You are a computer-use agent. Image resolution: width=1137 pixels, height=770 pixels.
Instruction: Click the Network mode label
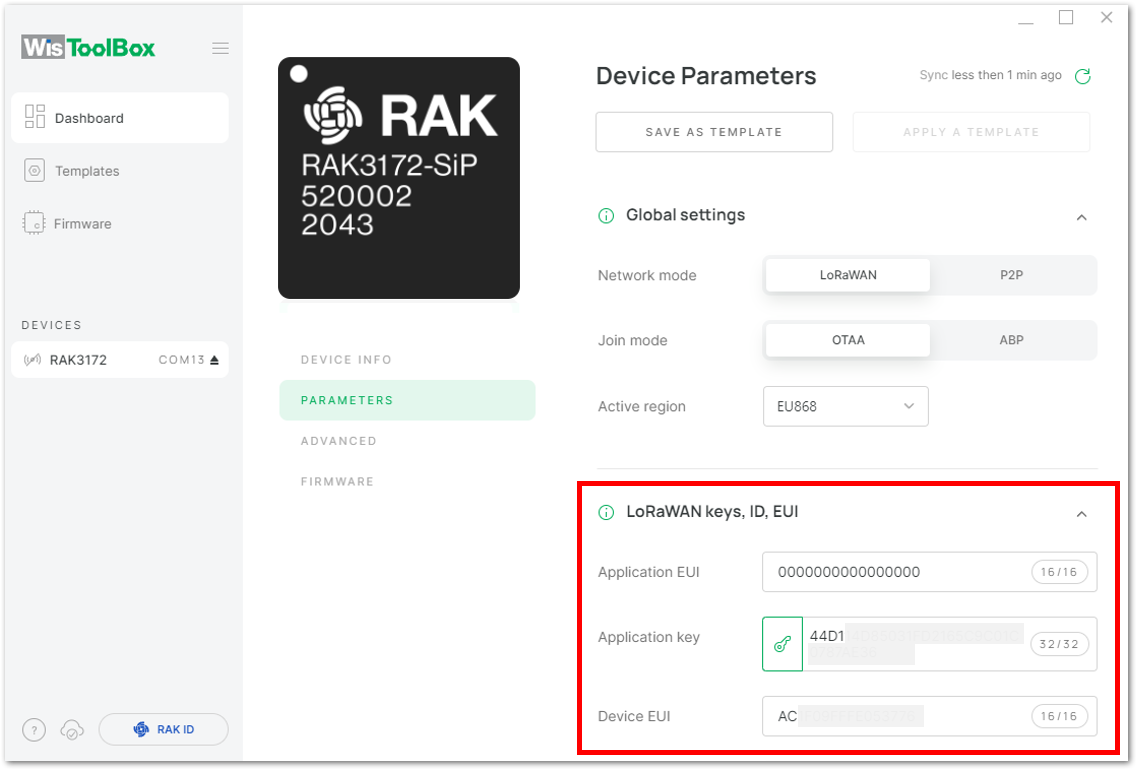(647, 276)
